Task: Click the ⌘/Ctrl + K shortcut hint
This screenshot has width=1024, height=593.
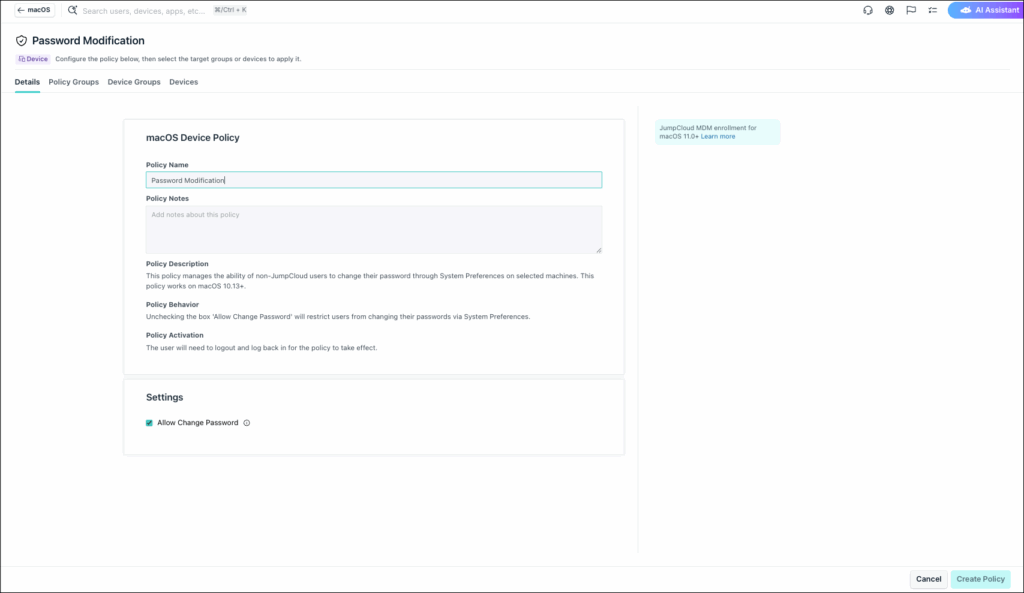Action: 230,10
